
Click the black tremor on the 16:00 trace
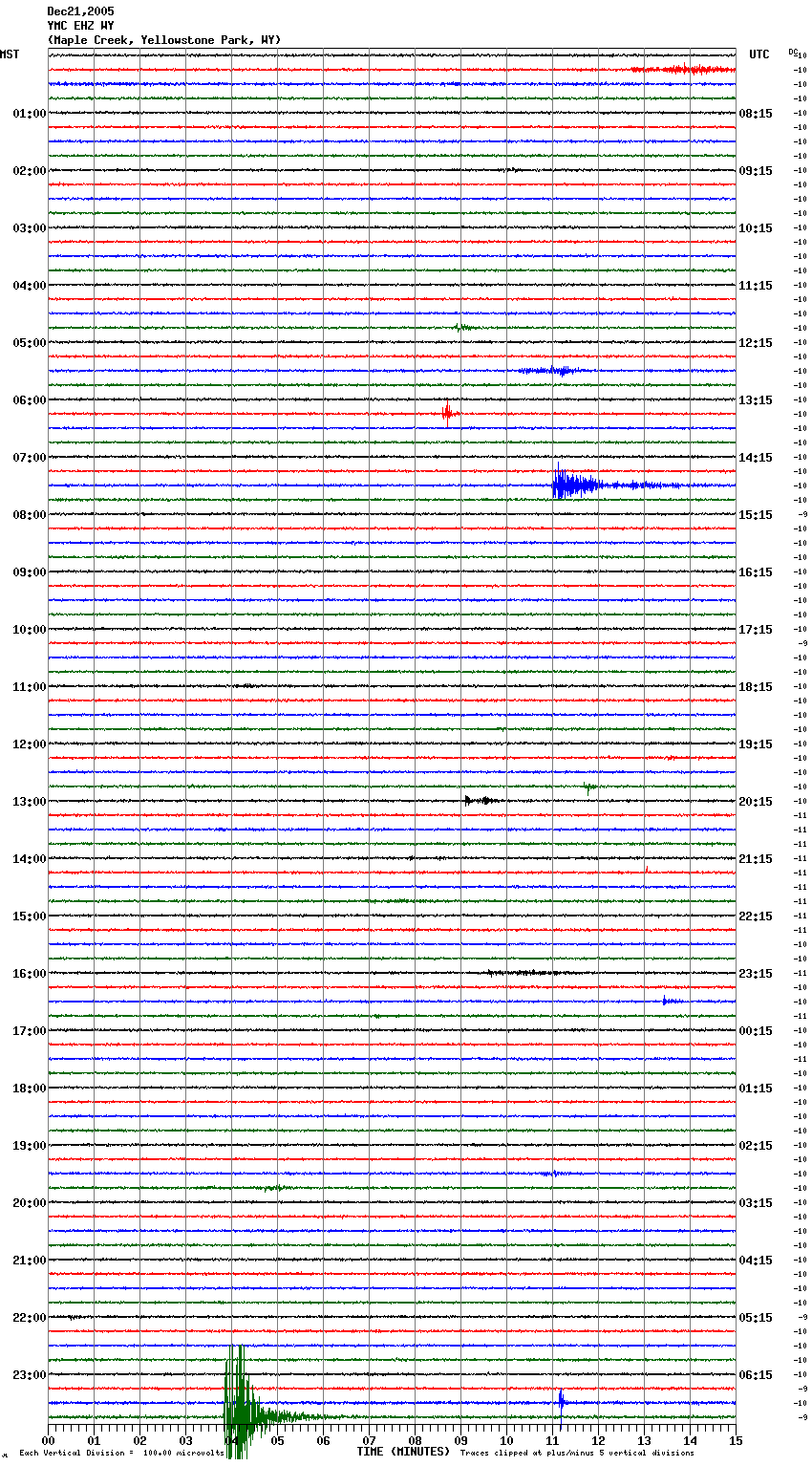530,973
